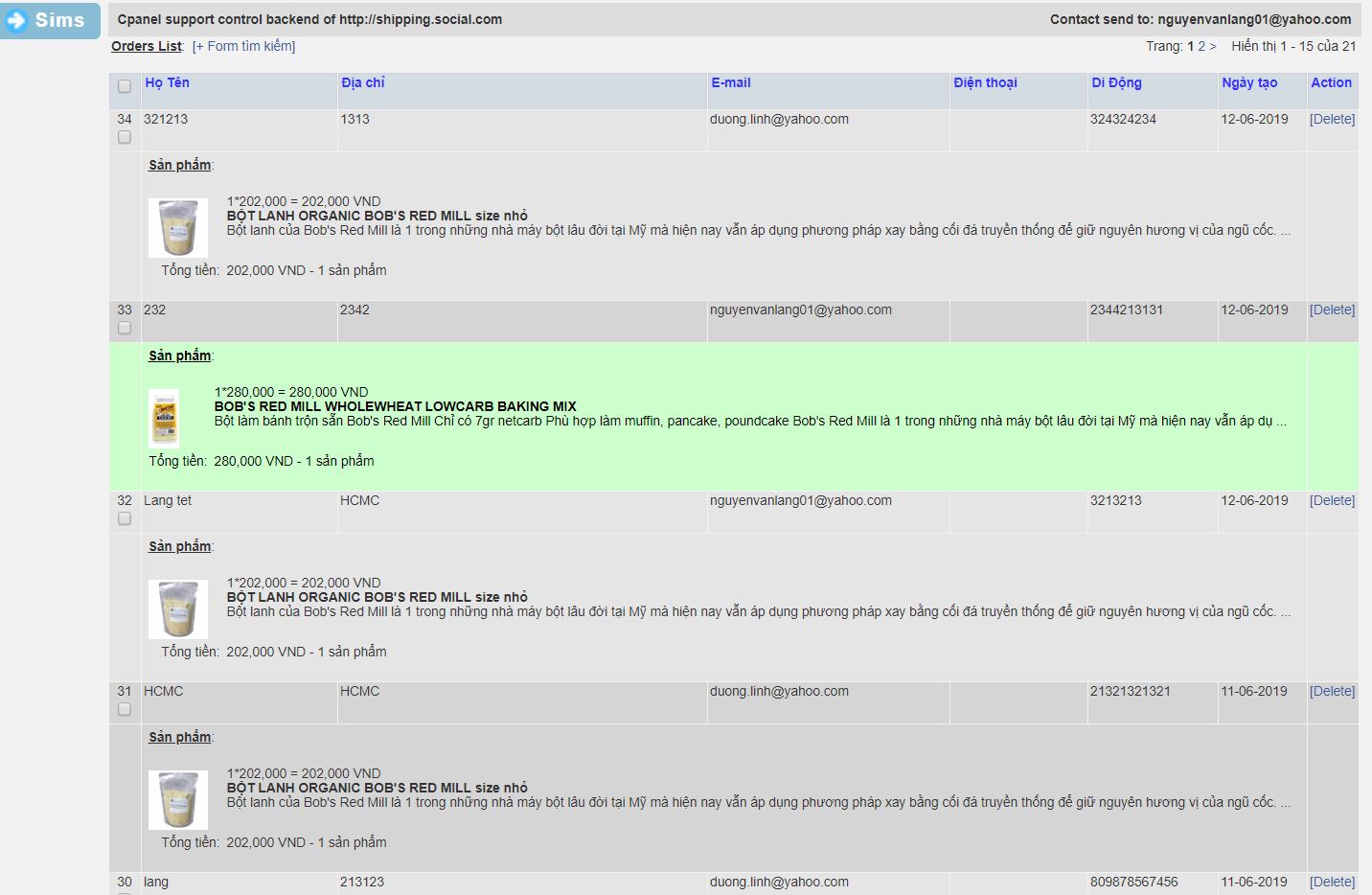
Task: Sort by E-mail column header
Action: click(730, 82)
